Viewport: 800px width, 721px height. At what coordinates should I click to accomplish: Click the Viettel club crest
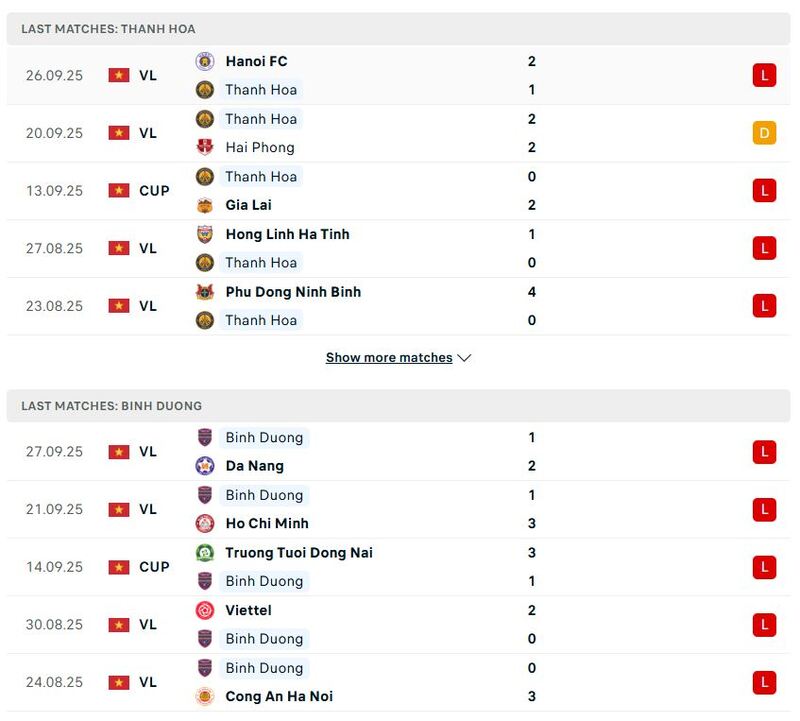(205, 610)
